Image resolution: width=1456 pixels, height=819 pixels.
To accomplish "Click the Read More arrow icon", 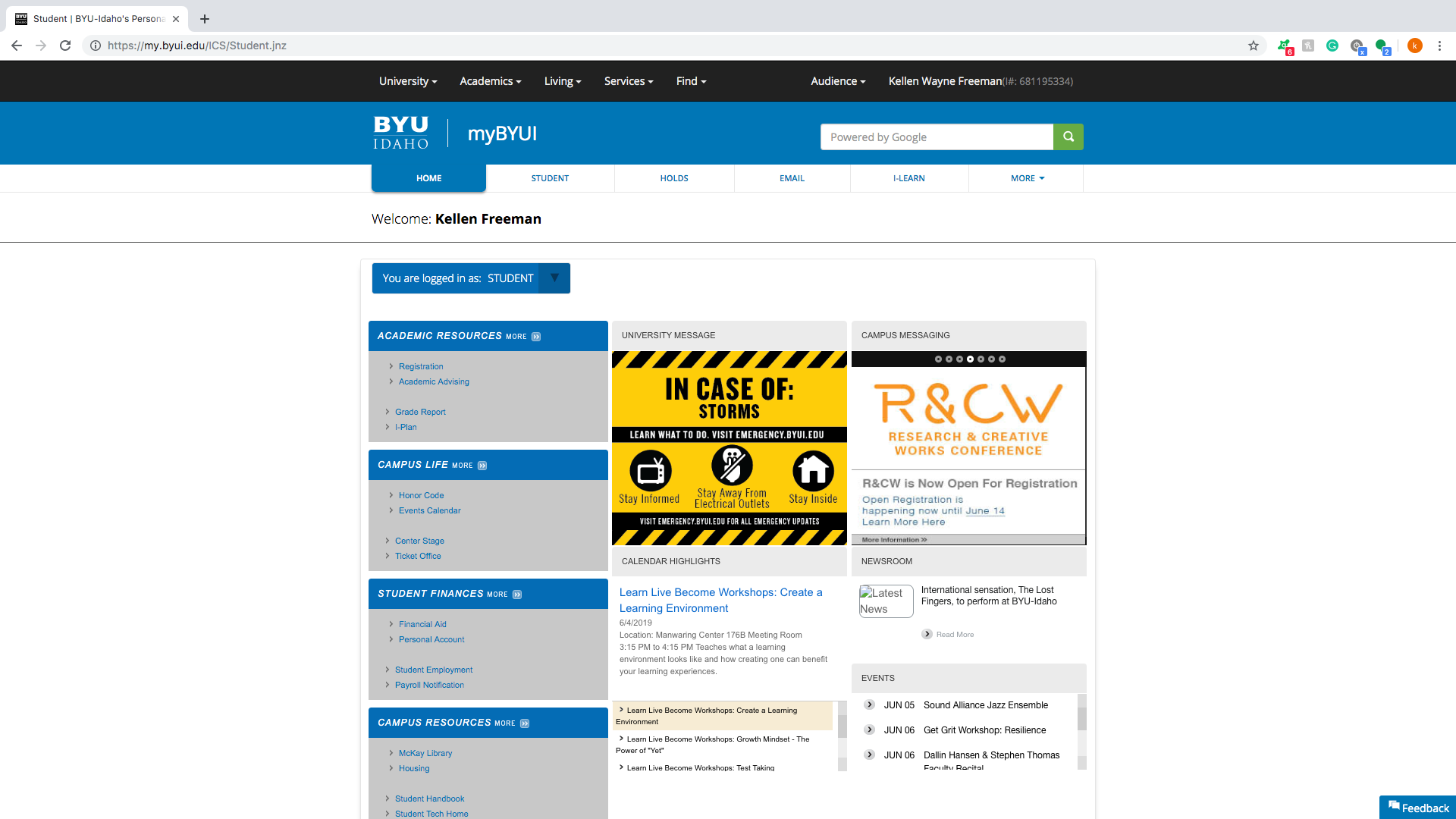I will tap(927, 634).
